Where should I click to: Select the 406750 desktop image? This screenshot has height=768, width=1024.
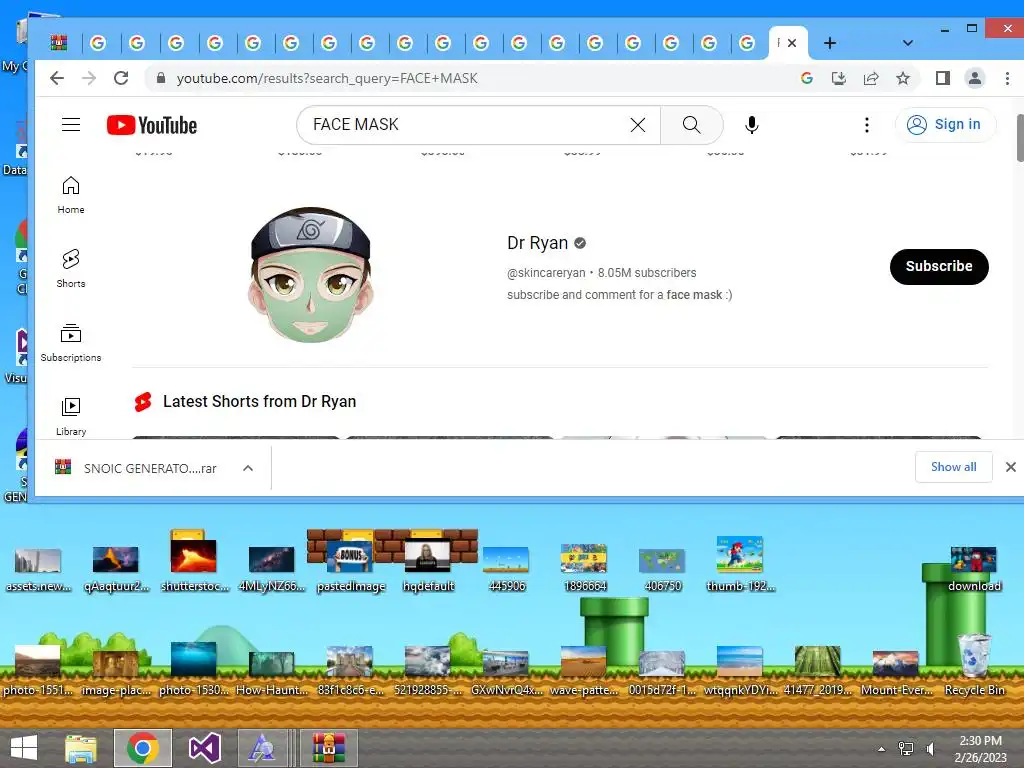[x=662, y=569]
